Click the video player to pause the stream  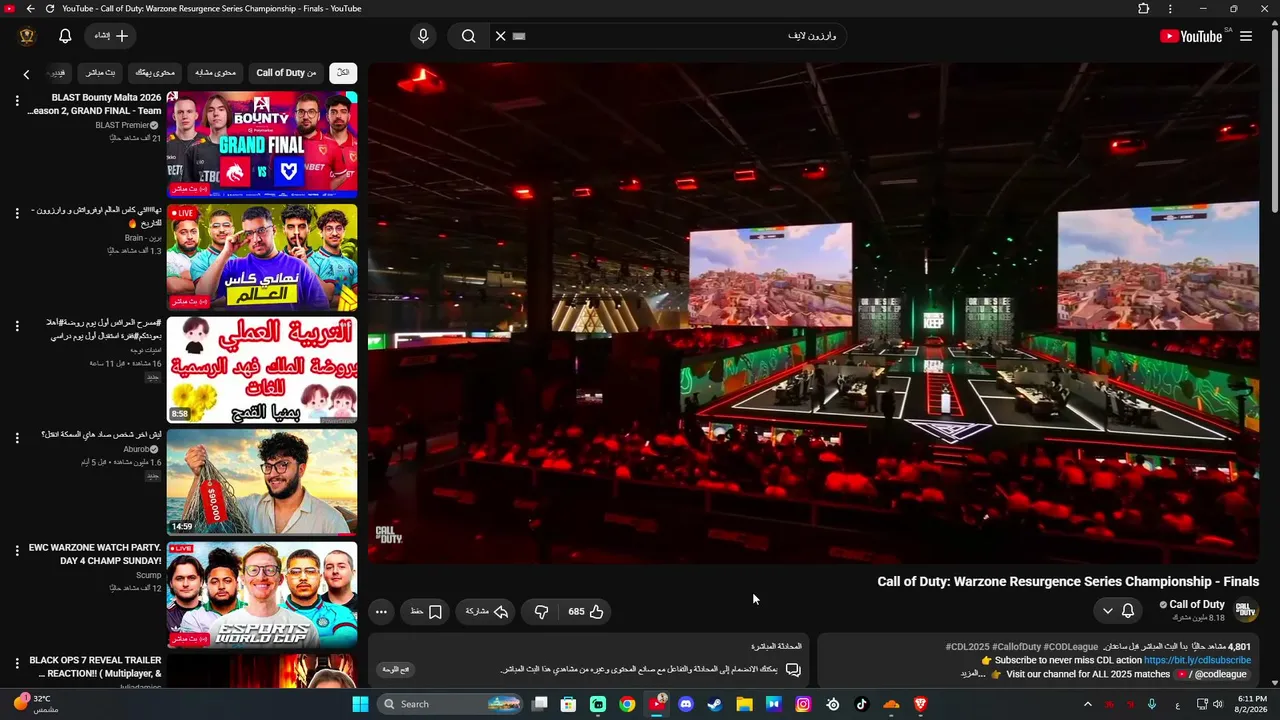(814, 313)
